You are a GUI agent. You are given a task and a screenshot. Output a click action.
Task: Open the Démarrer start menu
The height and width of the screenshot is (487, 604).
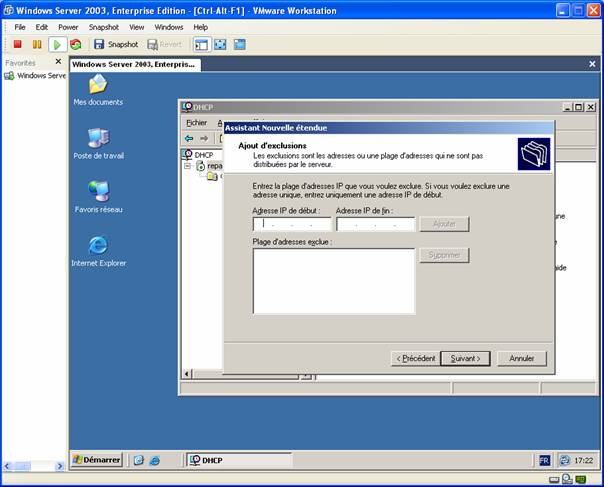click(x=97, y=460)
